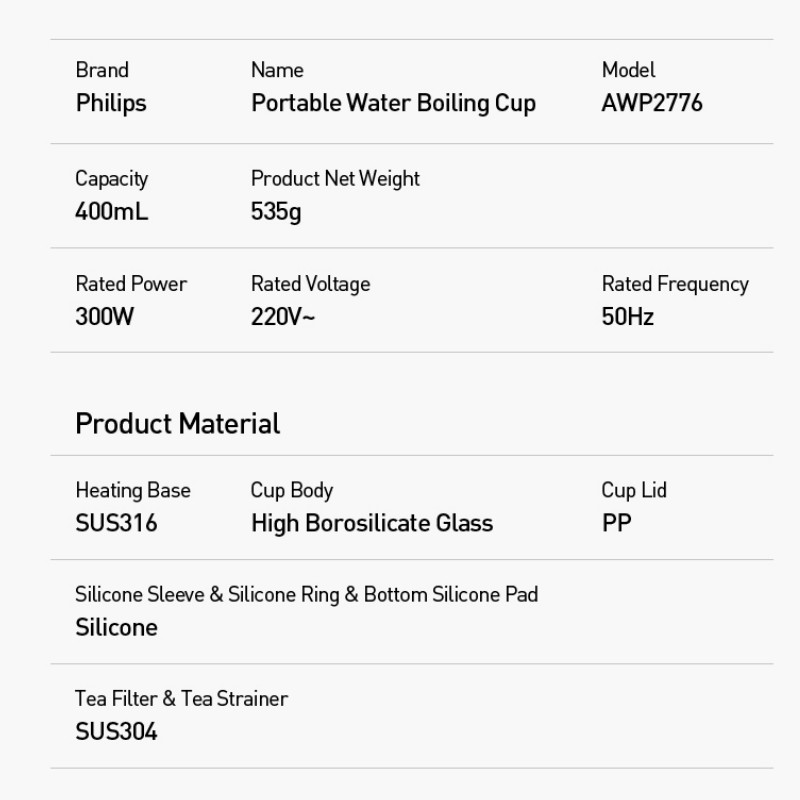The height and width of the screenshot is (800, 800).
Task: Click the Silicone material value
Action: (x=117, y=628)
